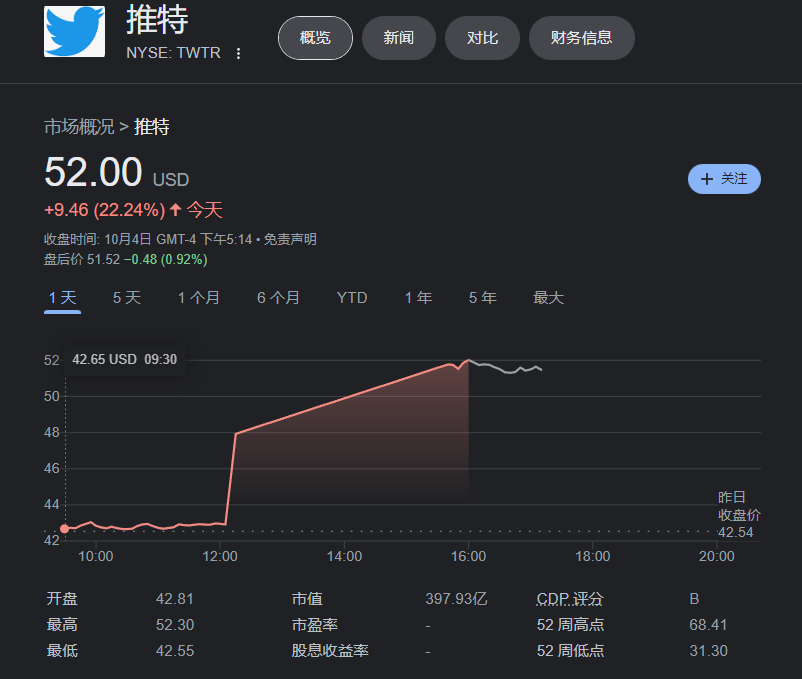Show the 1 年 chart range
The height and width of the screenshot is (679, 802).
[x=418, y=298]
